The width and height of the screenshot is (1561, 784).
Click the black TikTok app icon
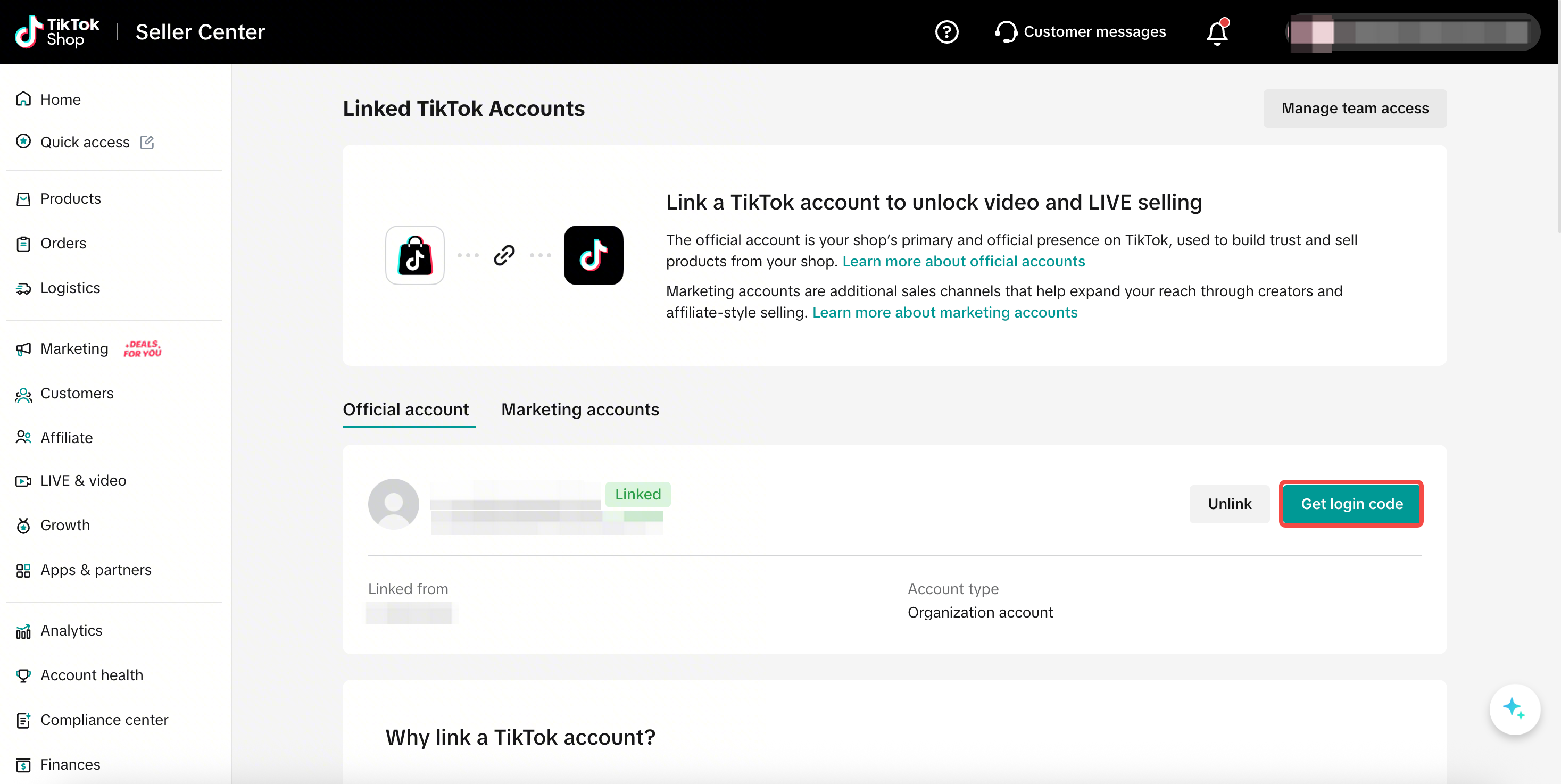(593, 255)
